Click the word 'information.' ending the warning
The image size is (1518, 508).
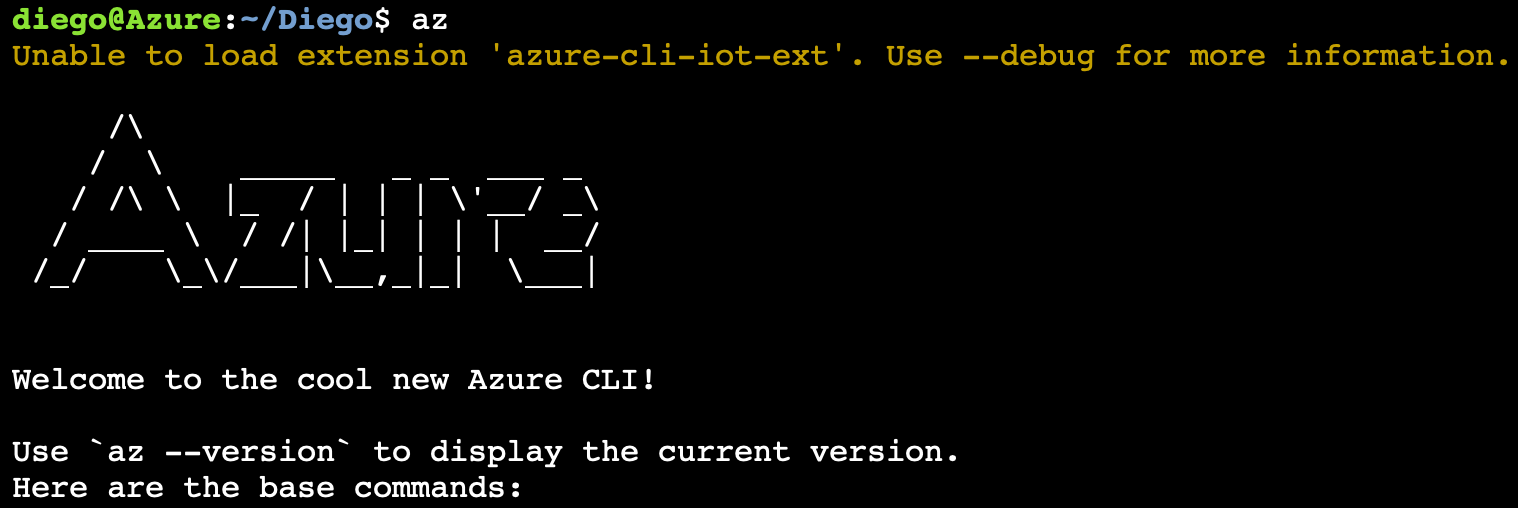coord(1398,55)
